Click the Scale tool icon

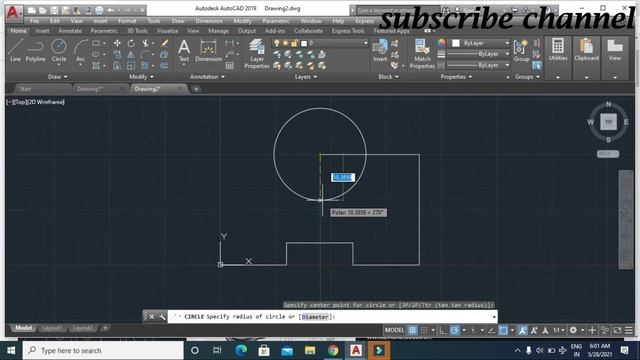point(131,65)
